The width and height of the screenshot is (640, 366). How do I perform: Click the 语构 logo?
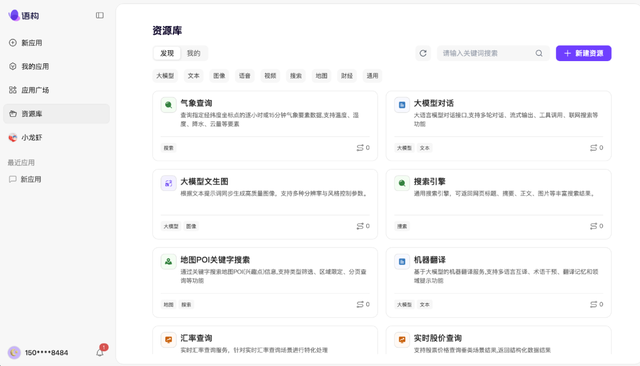[x=24, y=16]
